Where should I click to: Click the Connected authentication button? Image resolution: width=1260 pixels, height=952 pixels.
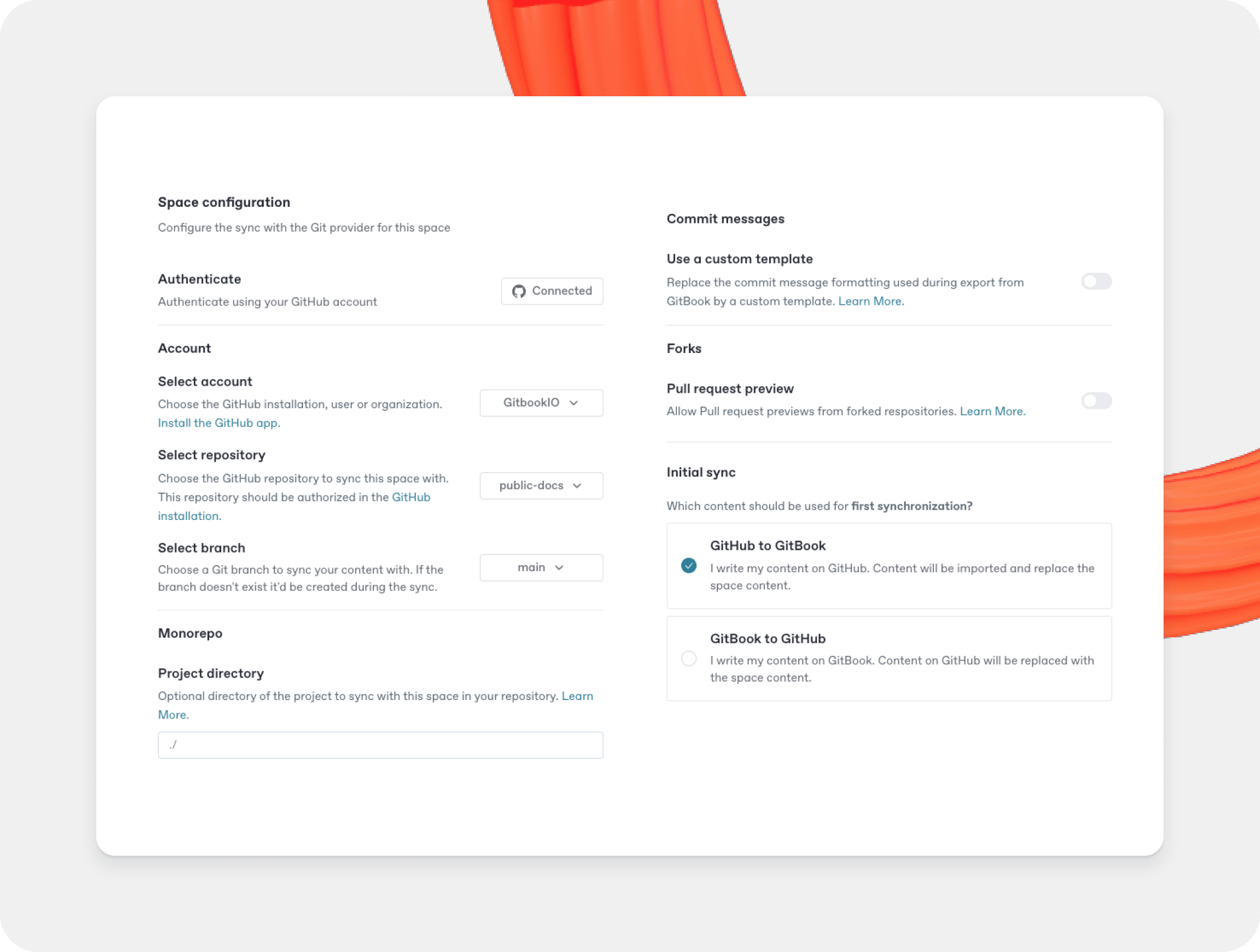pyautogui.click(x=552, y=291)
